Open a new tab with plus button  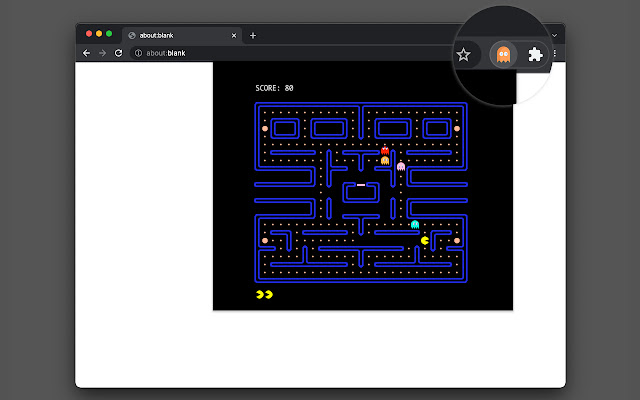(253, 36)
